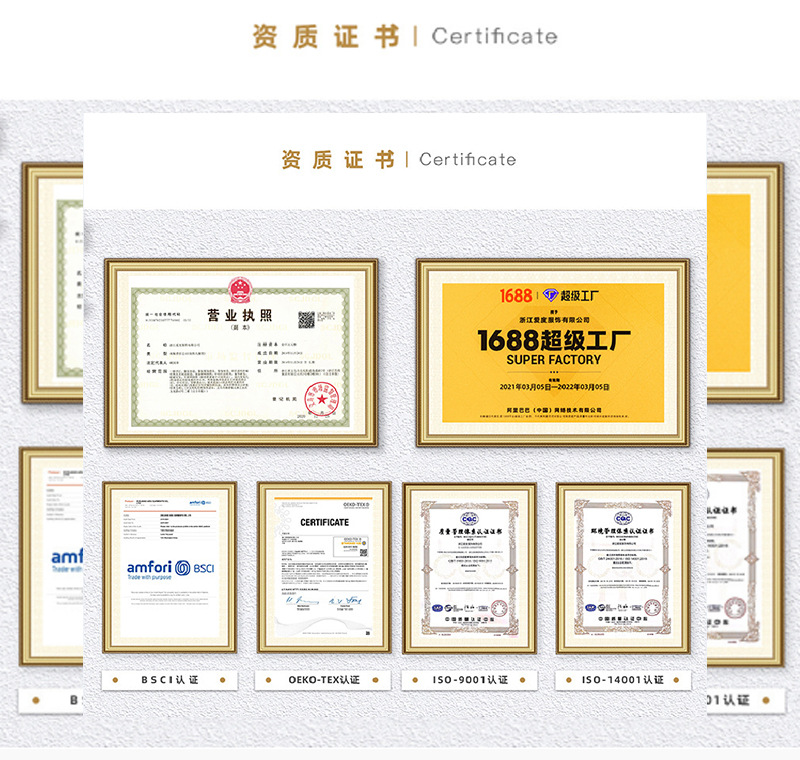View the ISO-9001 quality certificate frame
Image resolution: width=800 pixels, height=760 pixels.
(x=469, y=568)
